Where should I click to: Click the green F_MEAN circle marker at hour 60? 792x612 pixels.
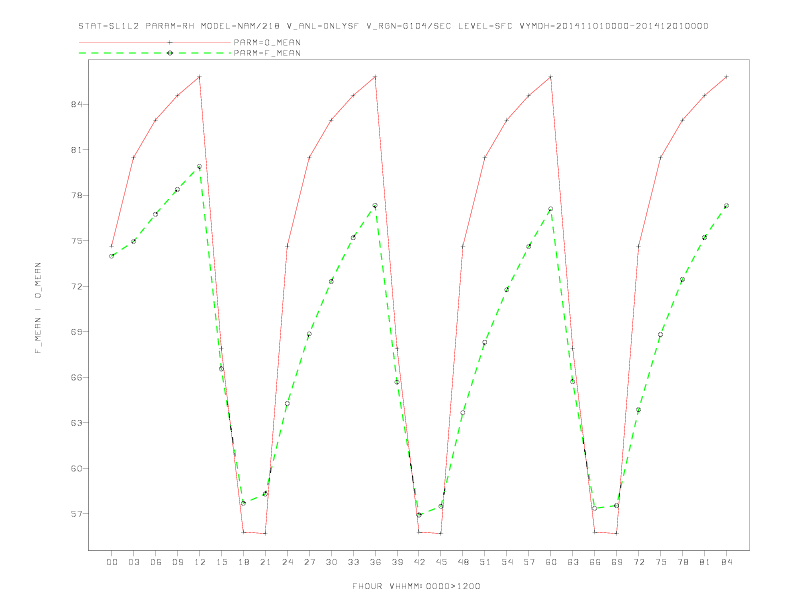(551, 209)
